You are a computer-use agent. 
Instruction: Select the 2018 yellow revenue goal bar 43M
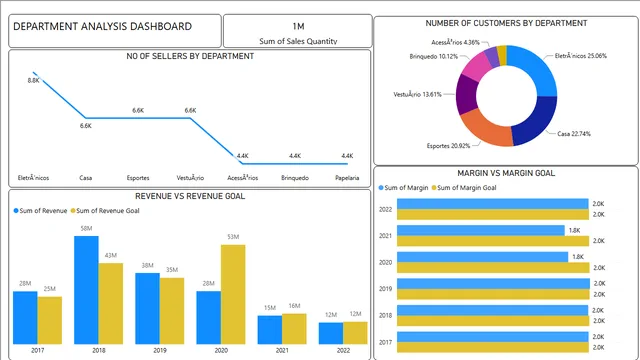(x=111, y=304)
